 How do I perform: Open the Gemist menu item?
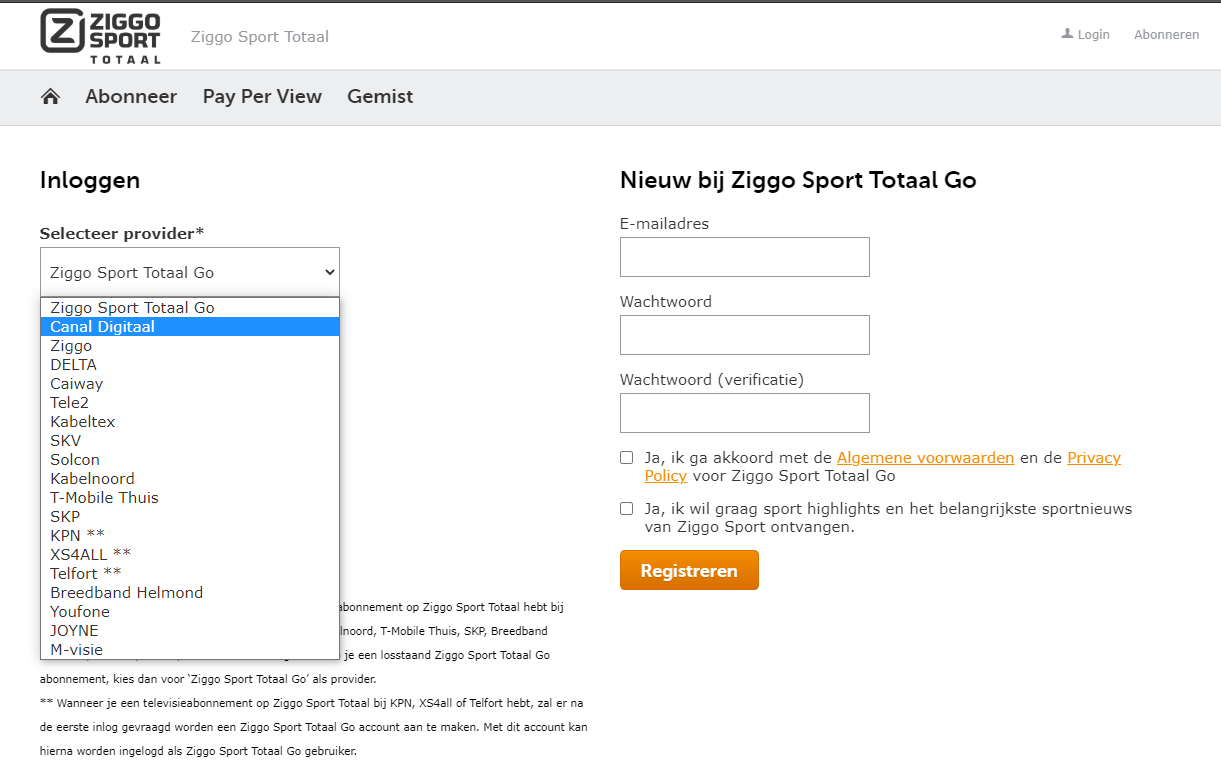click(x=380, y=96)
